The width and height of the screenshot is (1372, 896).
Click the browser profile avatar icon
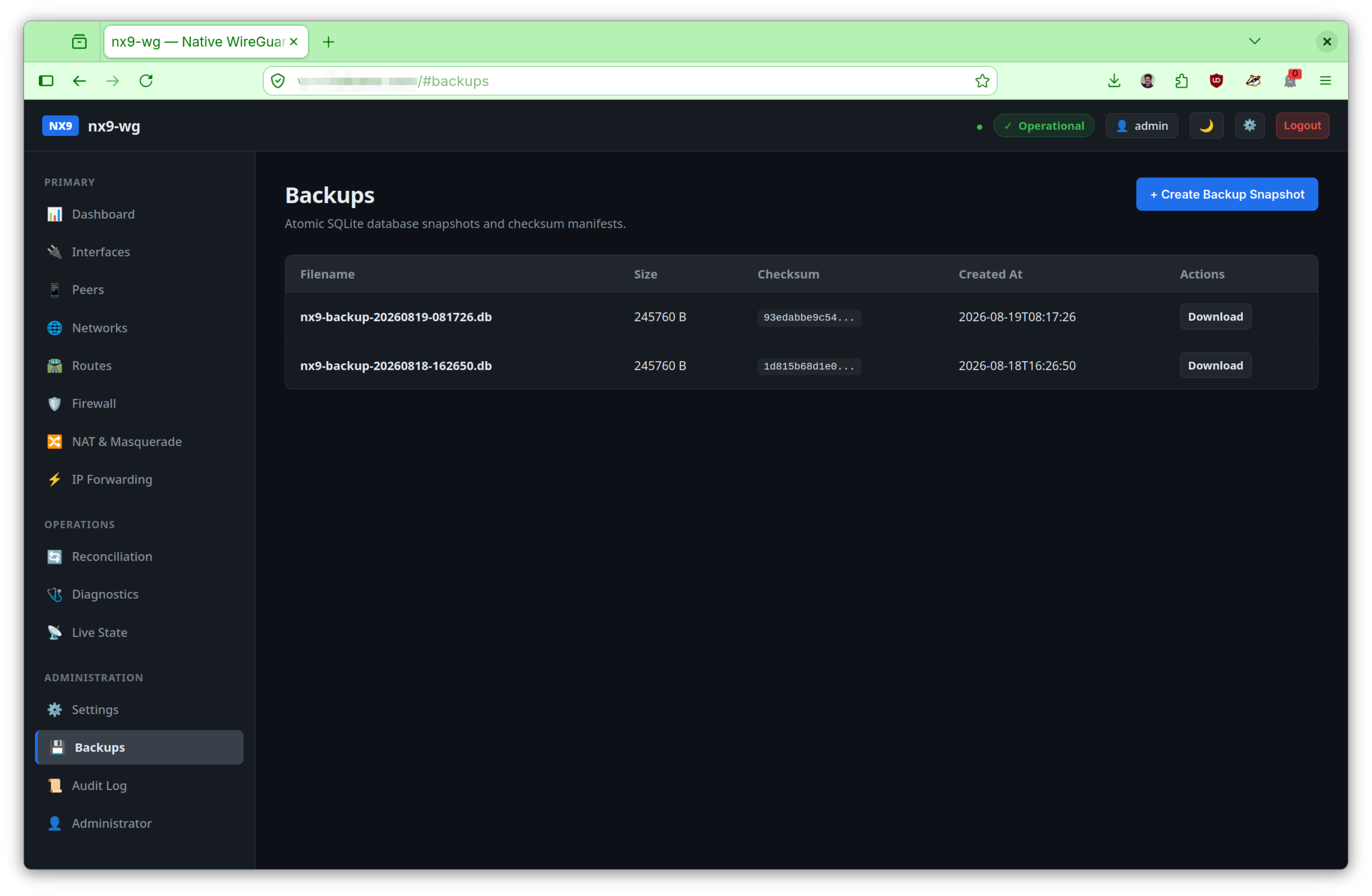[x=1147, y=80]
